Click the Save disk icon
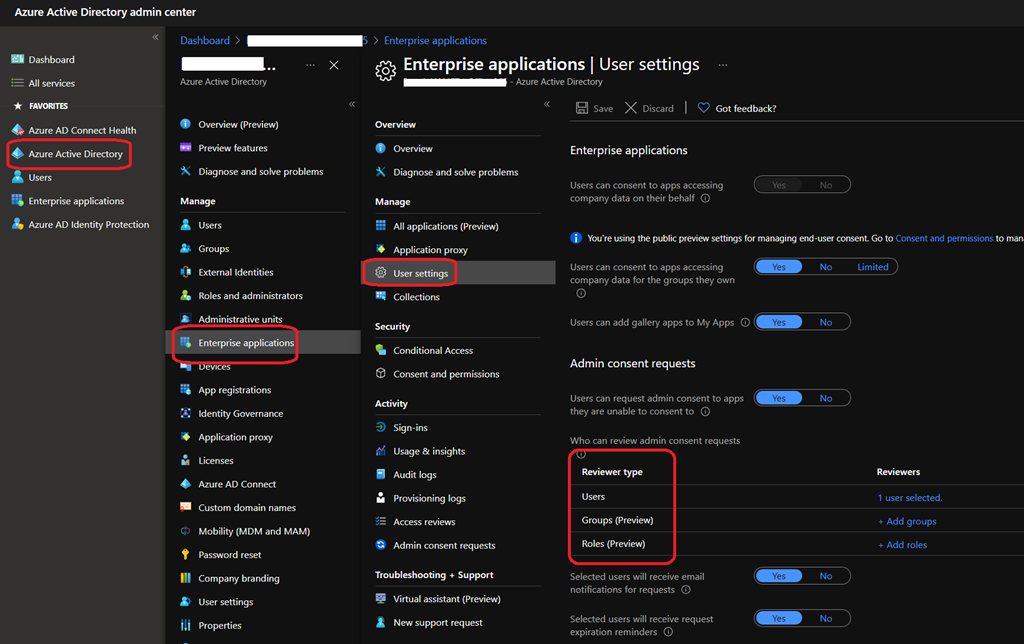1024x644 pixels. pyautogui.click(x=582, y=108)
